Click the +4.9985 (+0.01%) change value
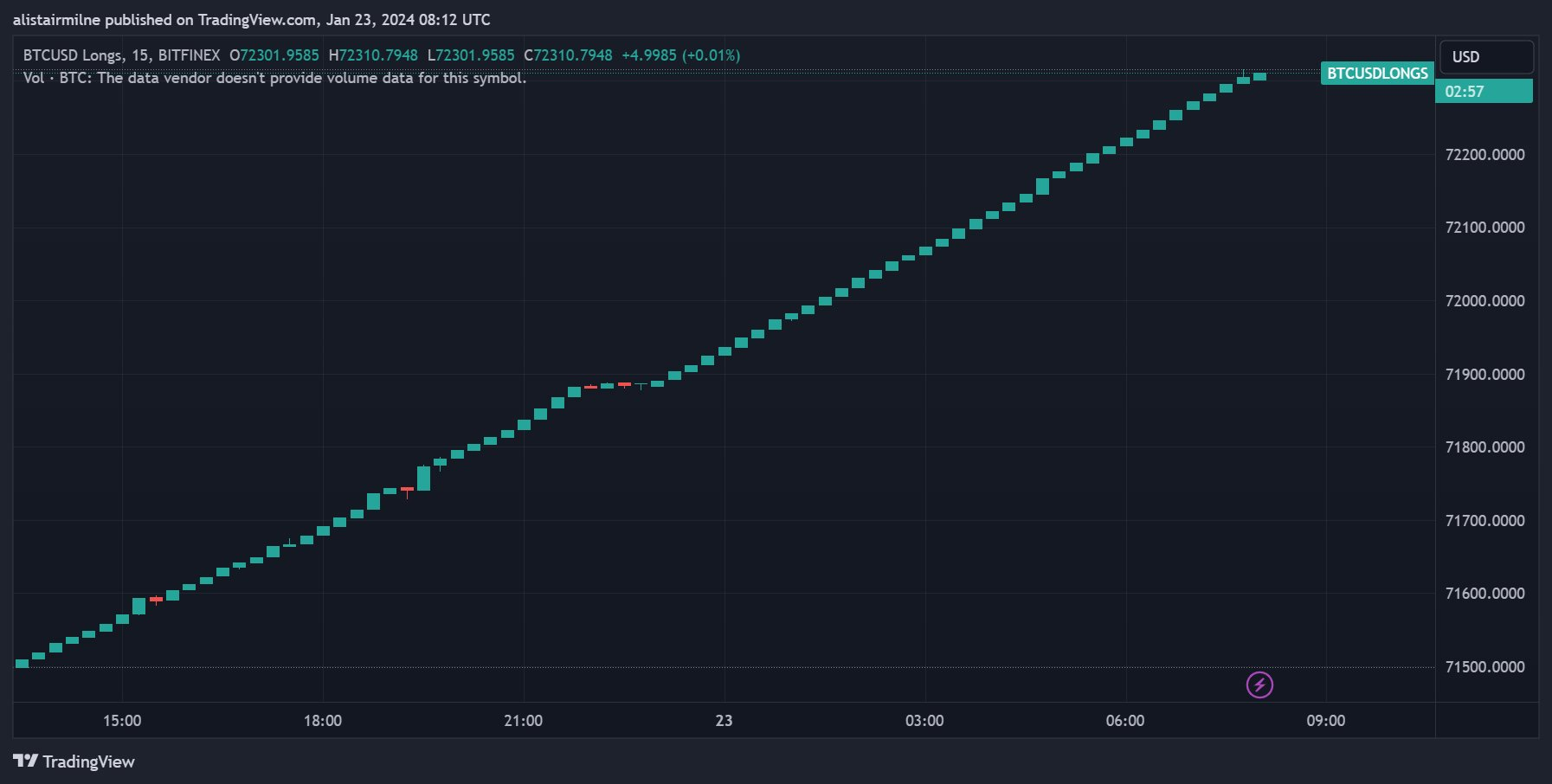 (x=680, y=55)
